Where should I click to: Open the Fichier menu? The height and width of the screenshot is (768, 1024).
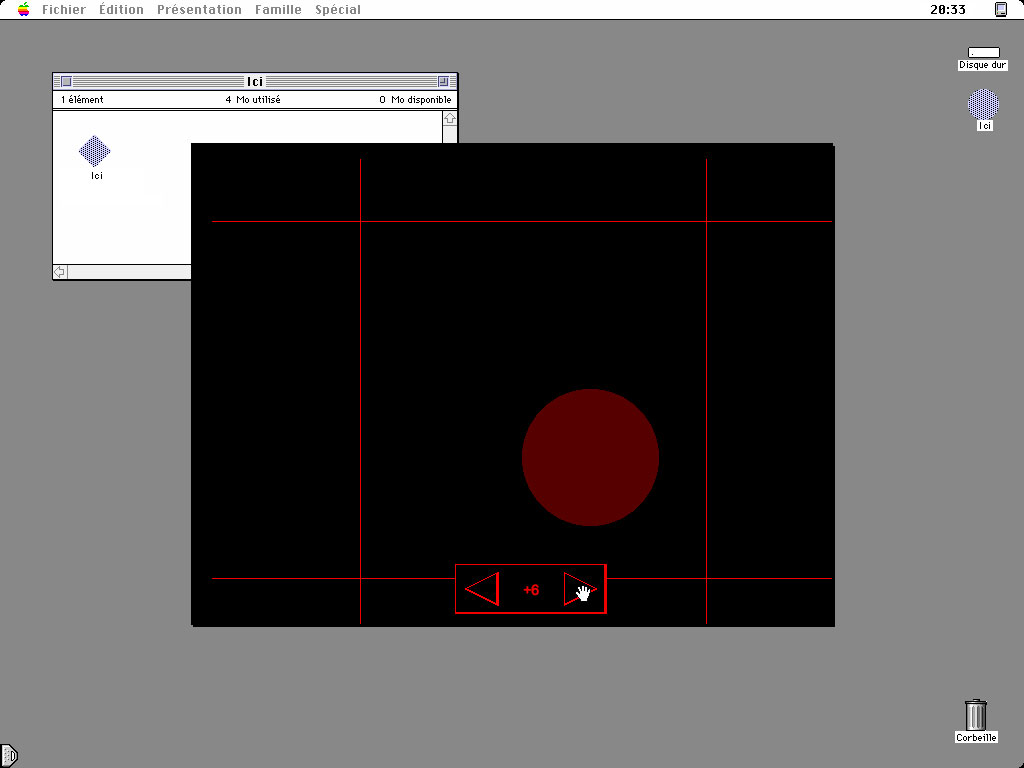coord(63,9)
